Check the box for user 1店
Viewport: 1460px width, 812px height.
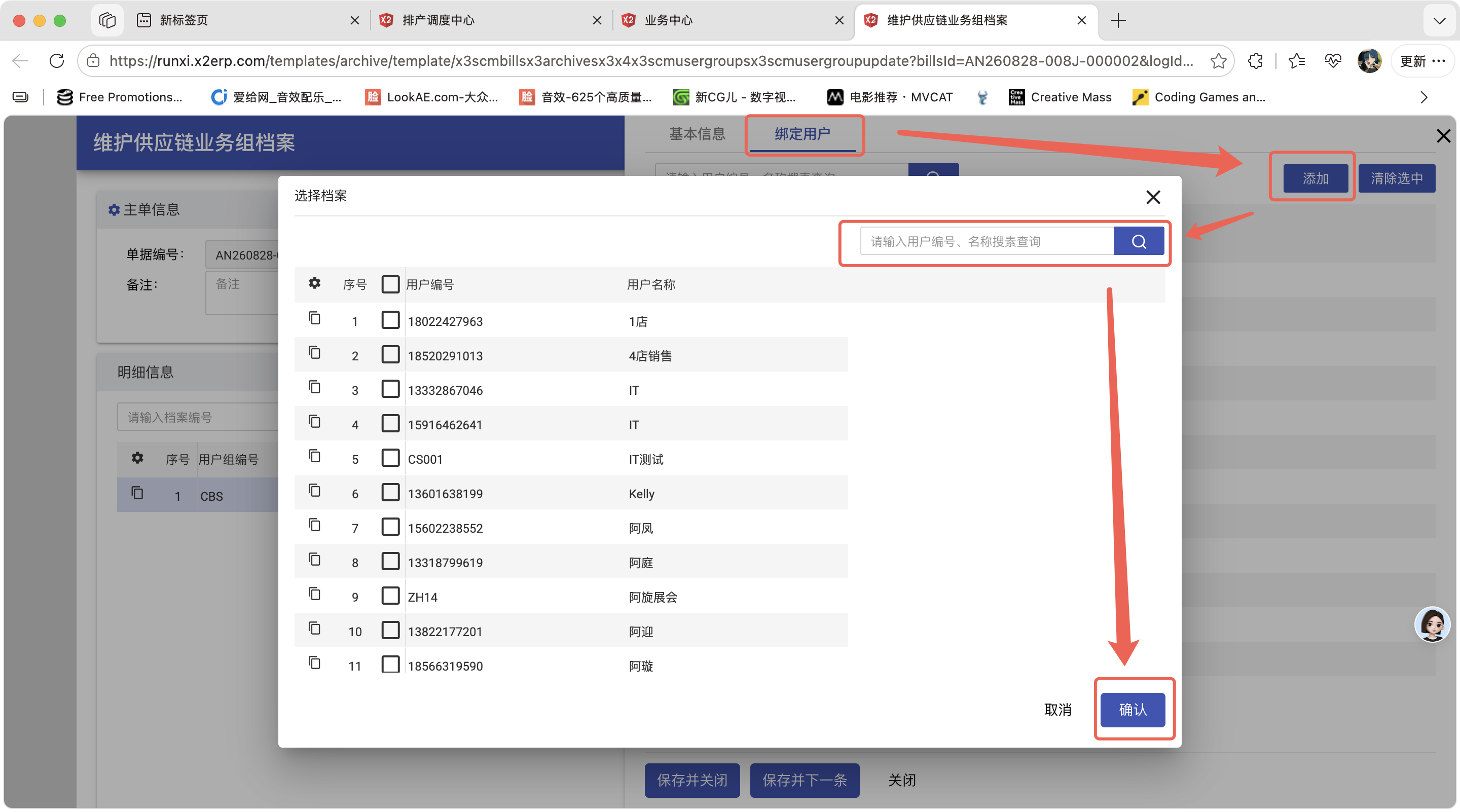(390, 320)
